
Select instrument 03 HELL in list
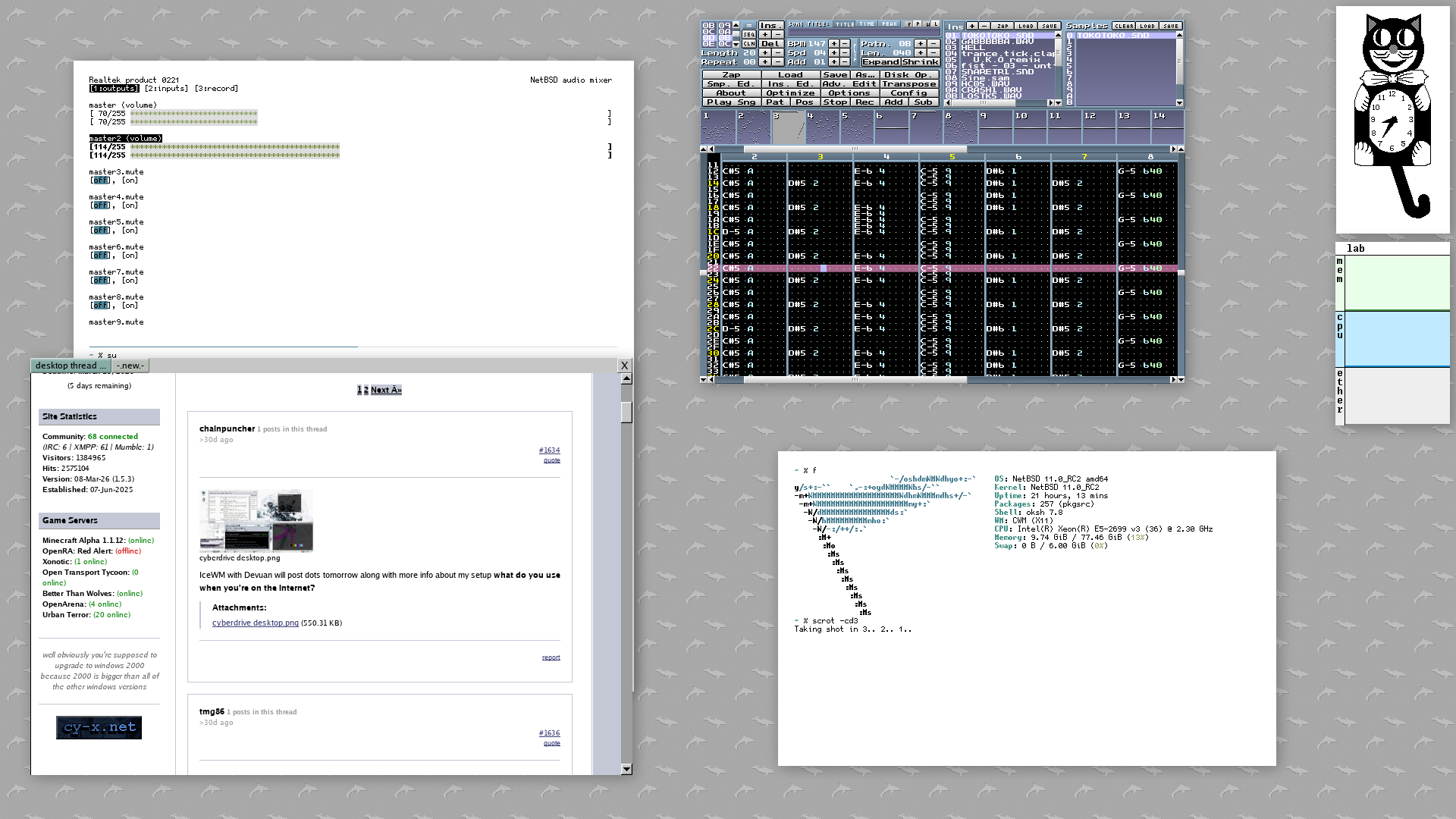click(x=973, y=48)
